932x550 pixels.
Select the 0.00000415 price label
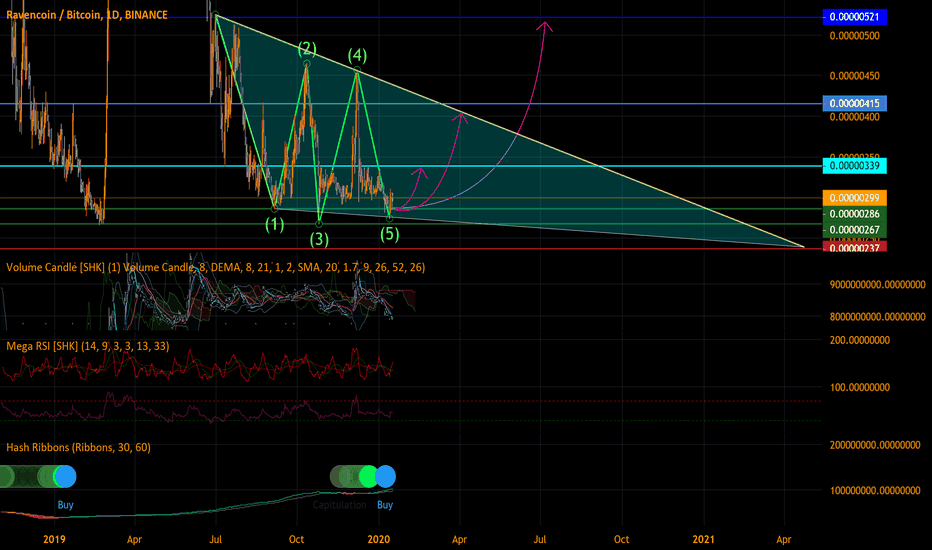point(854,103)
